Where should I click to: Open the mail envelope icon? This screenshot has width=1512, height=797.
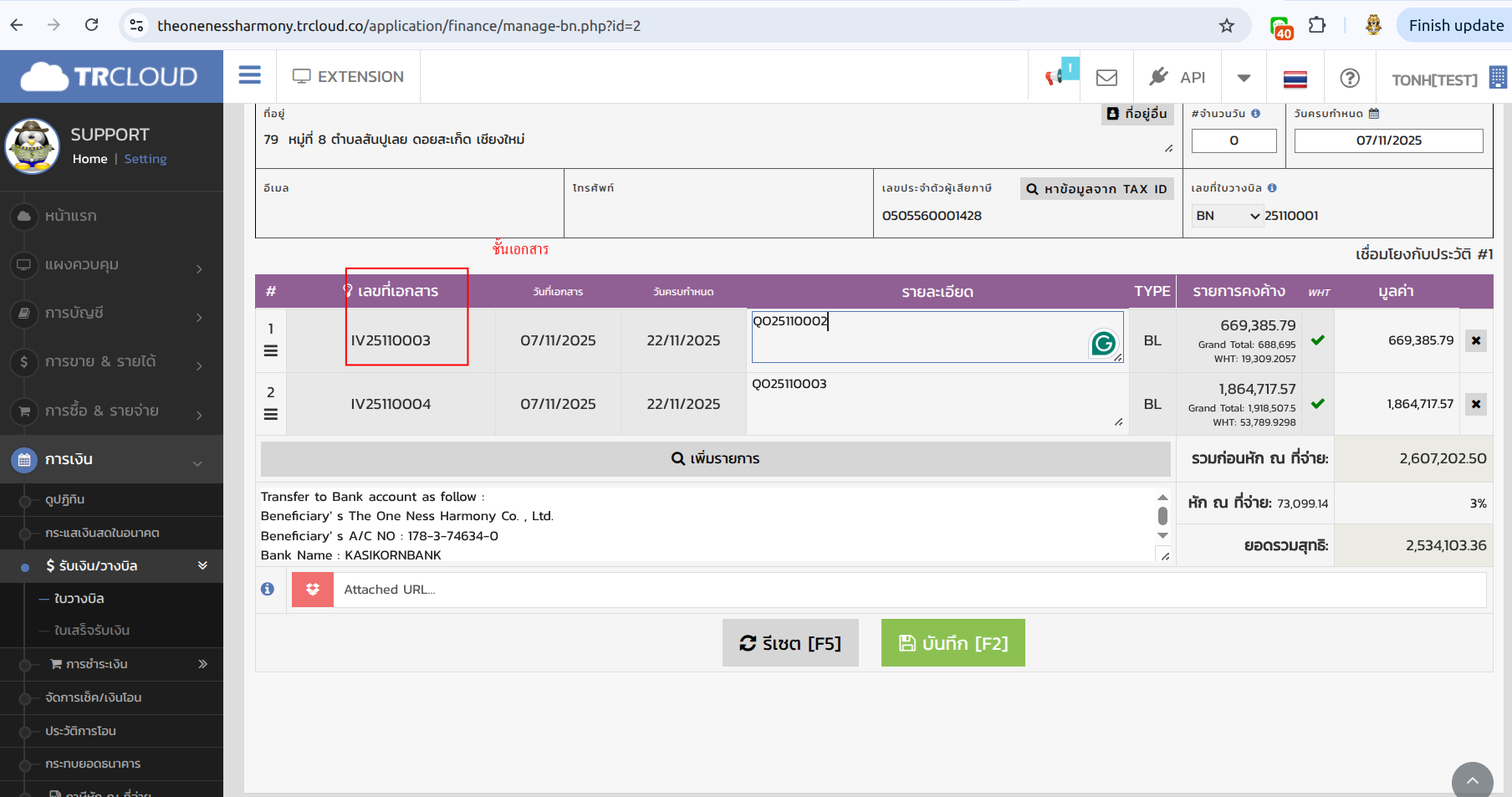pos(1106,78)
